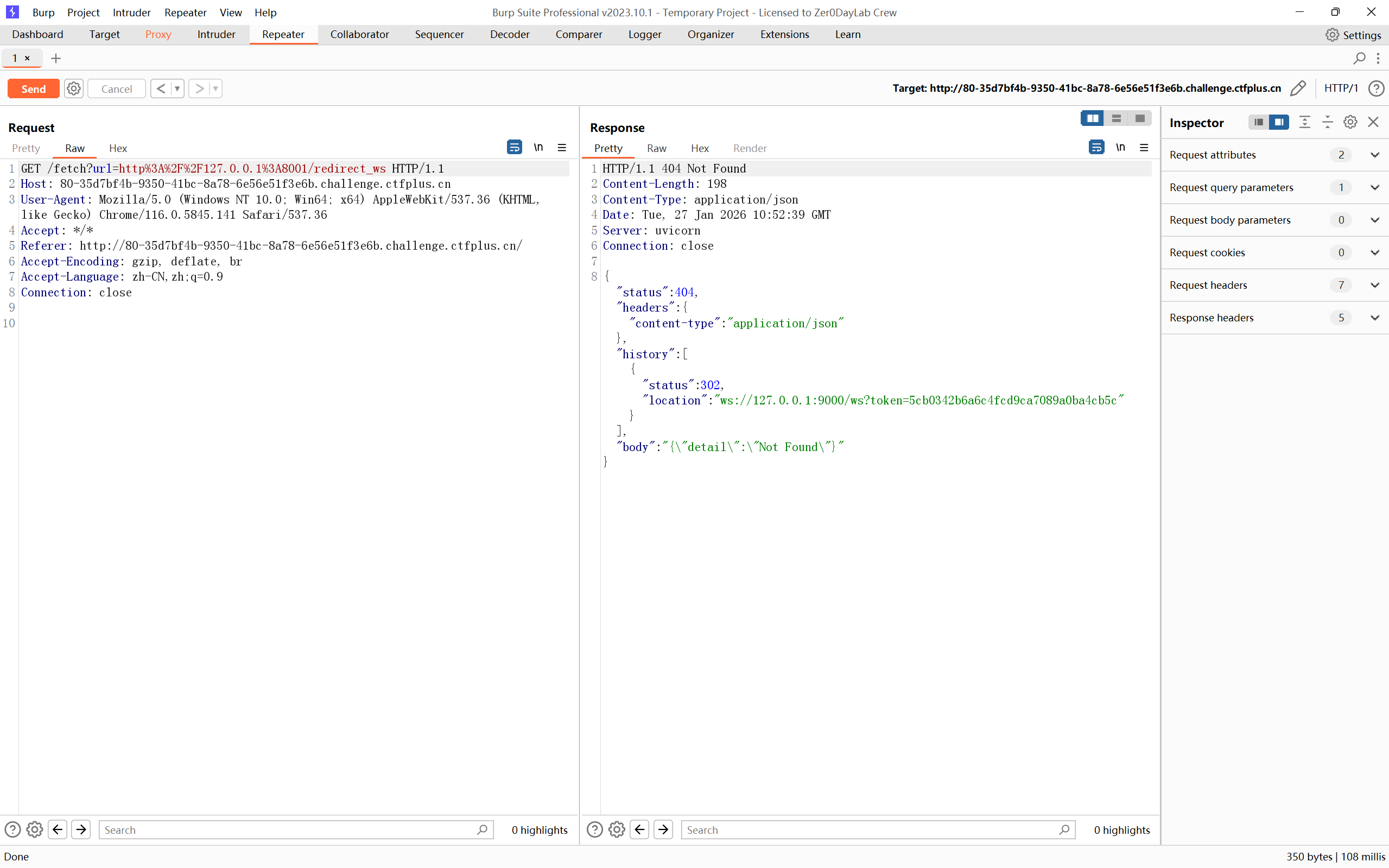Open Repeater tab search magnifier

[x=1359, y=58]
